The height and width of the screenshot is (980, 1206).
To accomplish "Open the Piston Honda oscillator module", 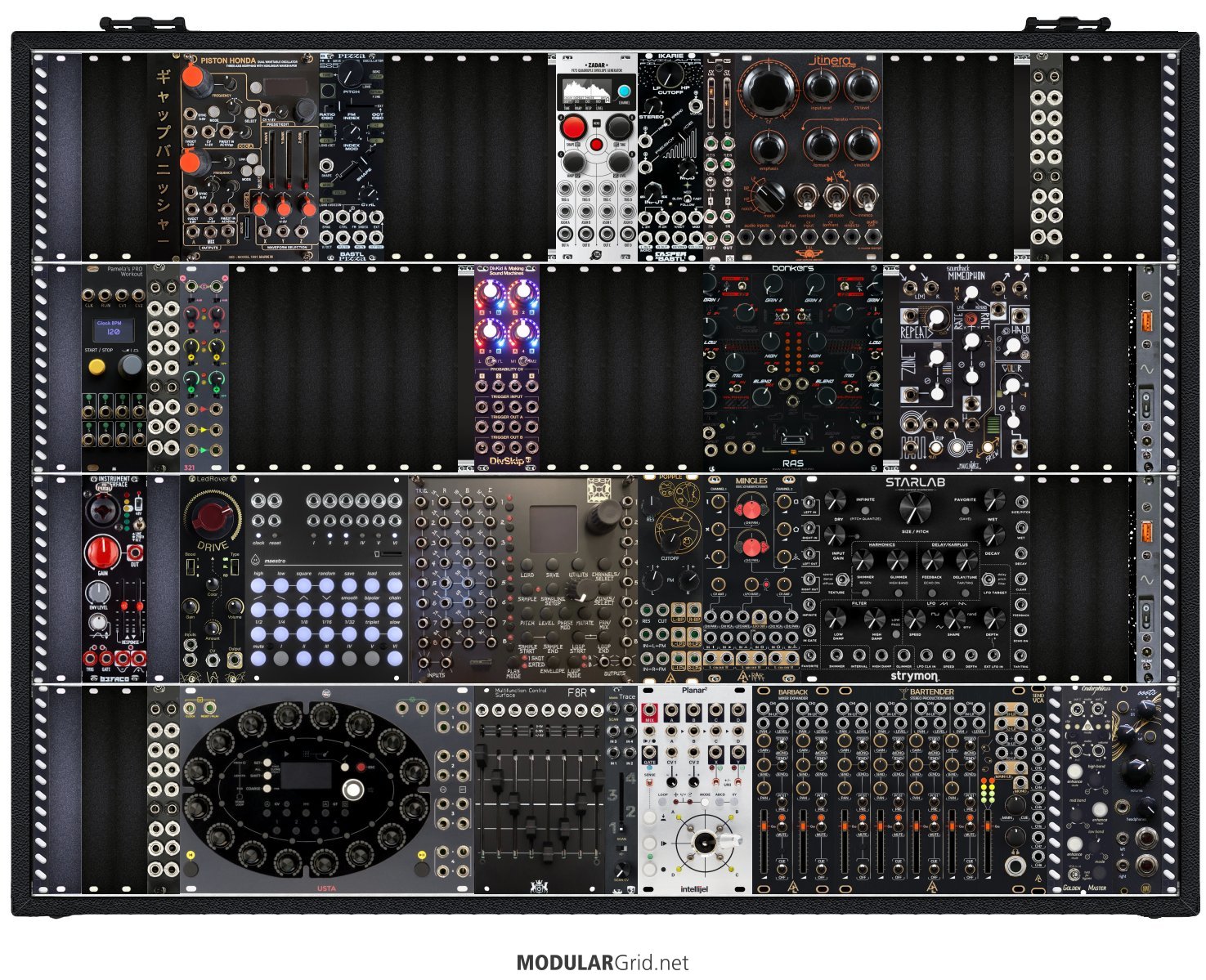I will (x=249, y=157).
